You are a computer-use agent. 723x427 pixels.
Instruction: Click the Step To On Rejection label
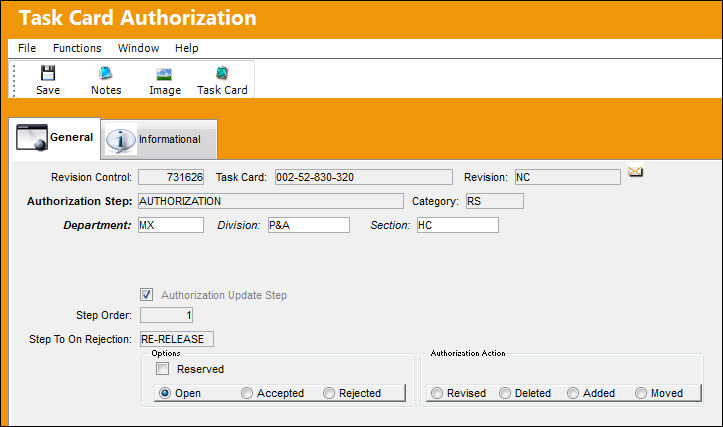[80, 339]
